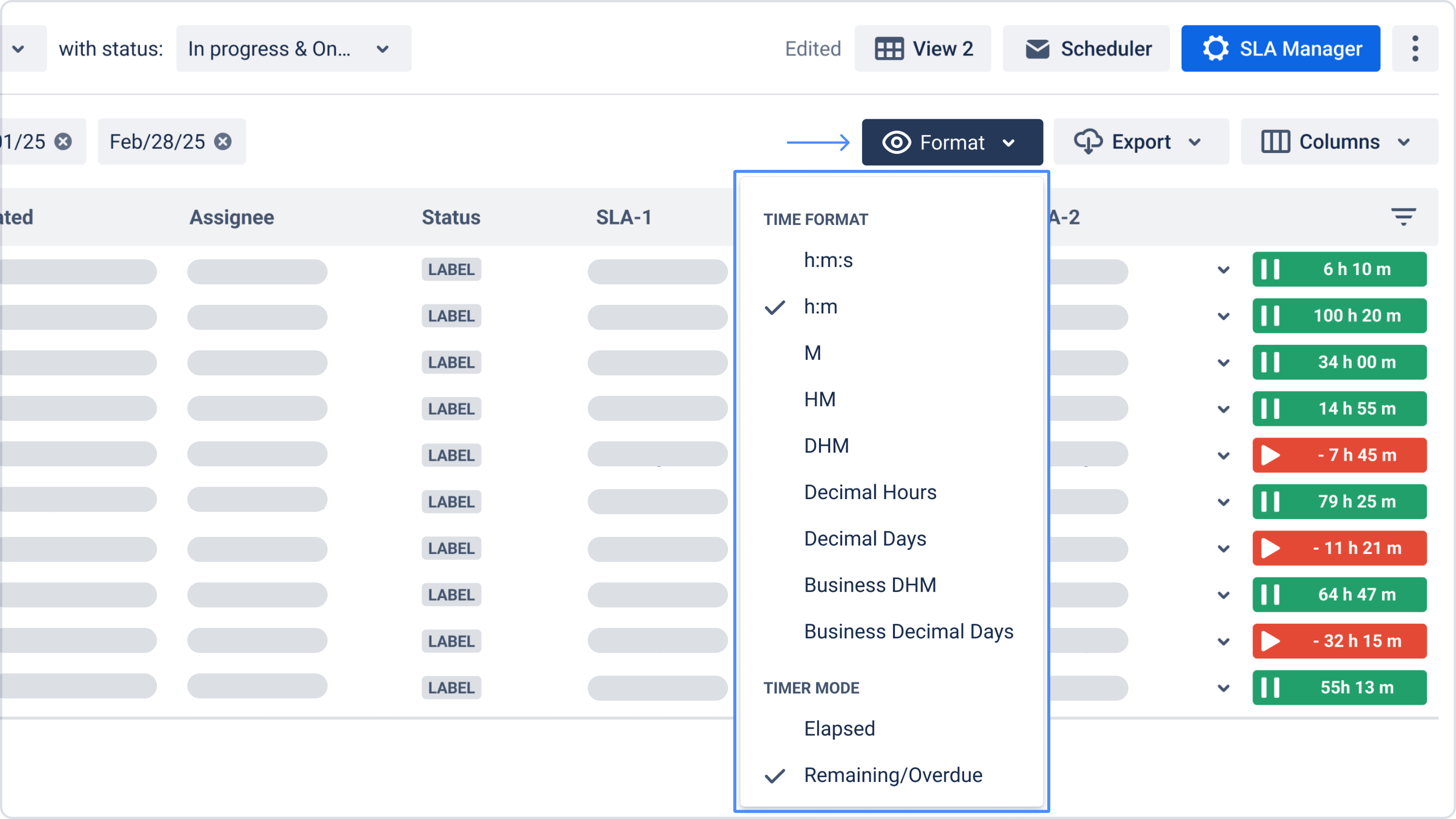Remove the Feb/28/25 date filter
Viewport: 1456px width, 819px height.
click(223, 141)
